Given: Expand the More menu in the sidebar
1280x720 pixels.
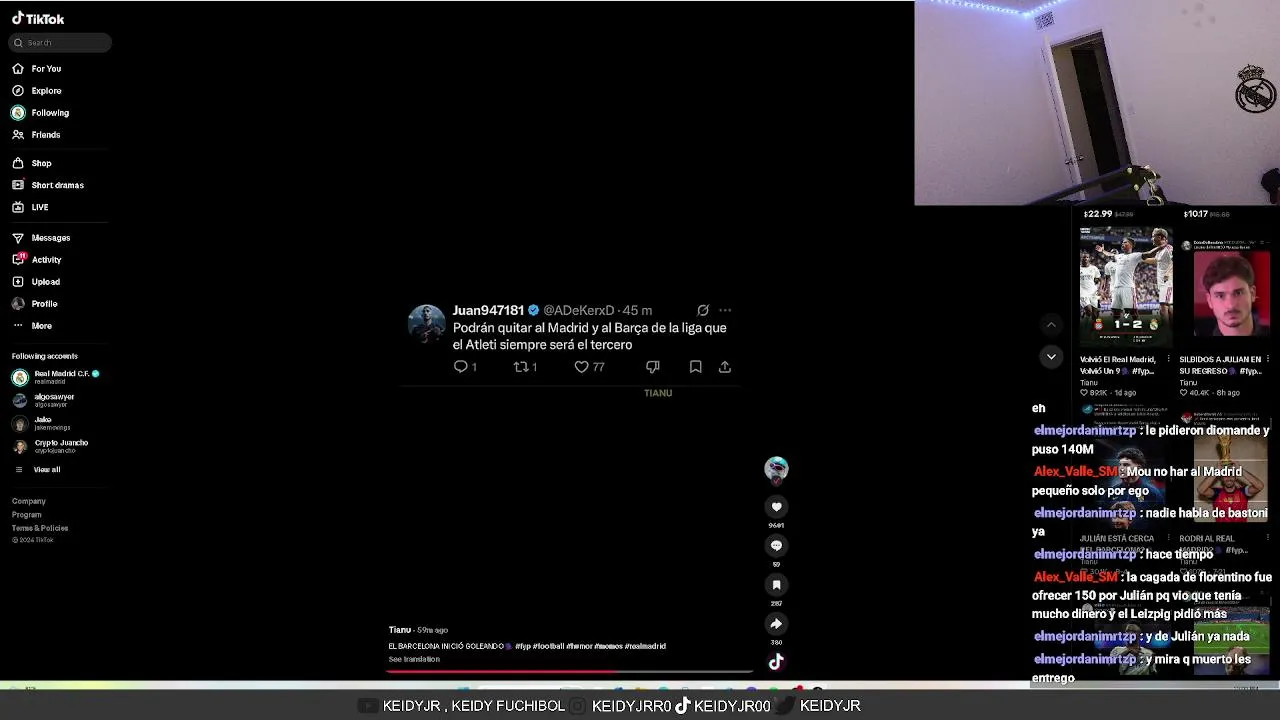Looking at the screenshot, I should click(32, 326).
